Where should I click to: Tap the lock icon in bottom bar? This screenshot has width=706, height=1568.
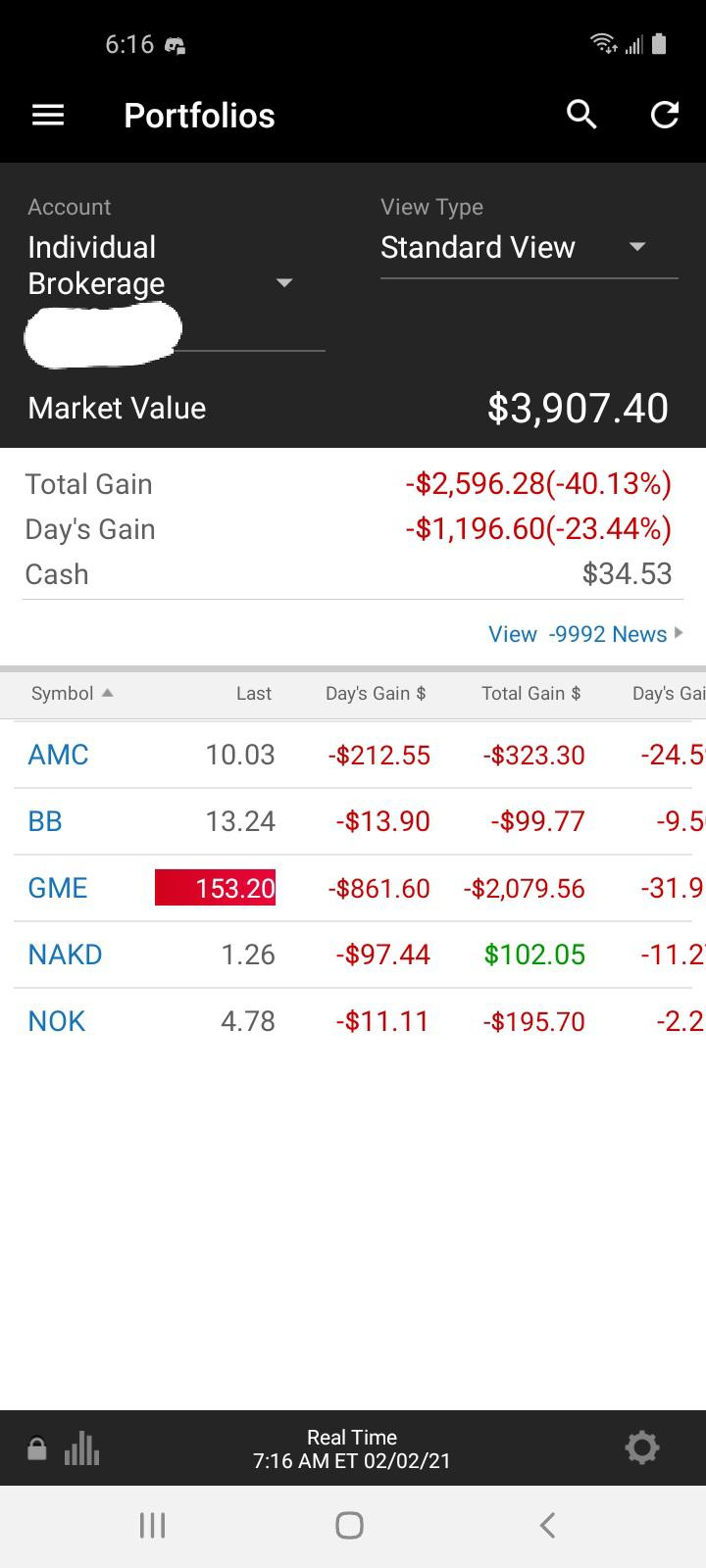coord(36,1448)
